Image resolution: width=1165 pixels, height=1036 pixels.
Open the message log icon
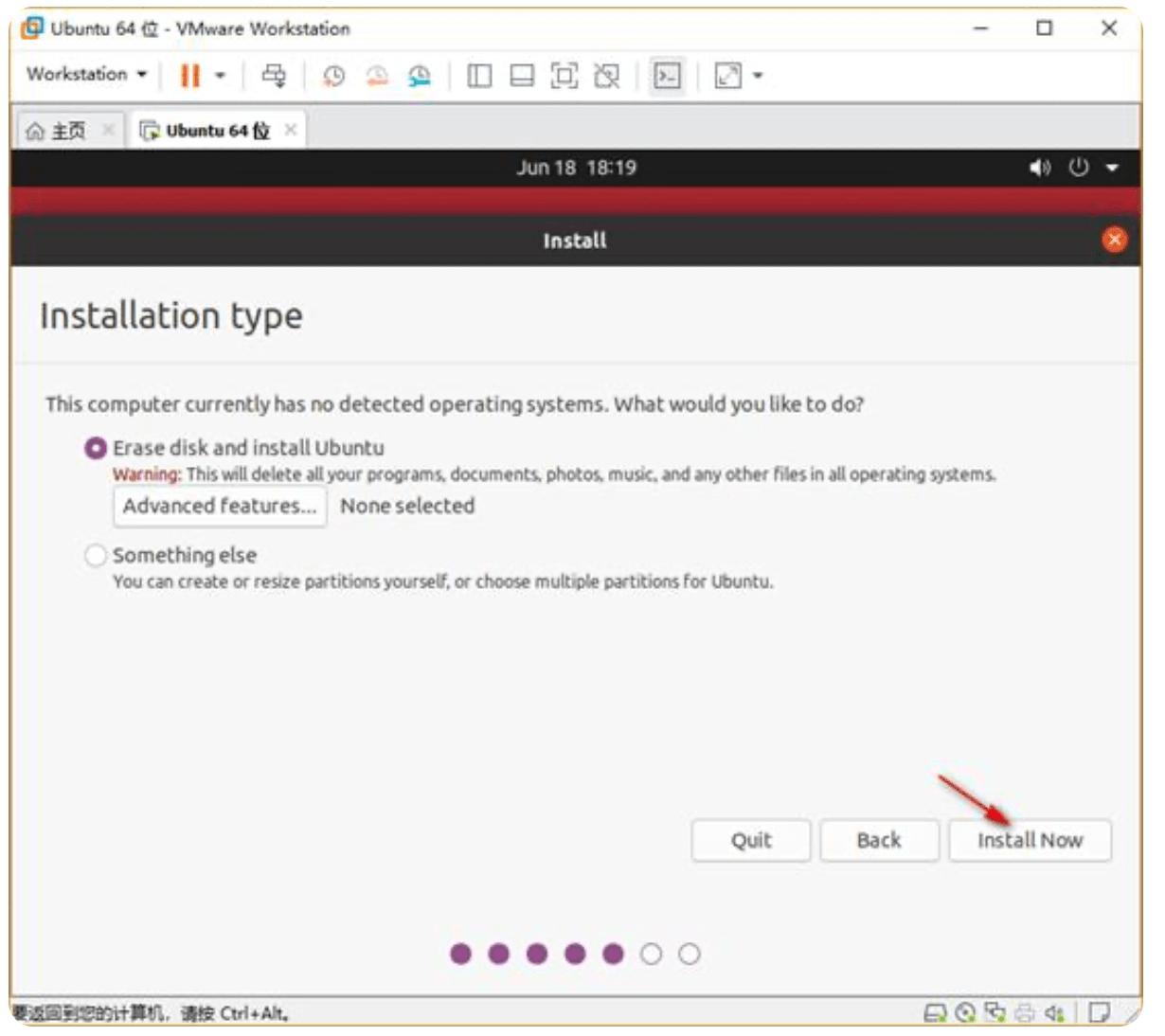(1099, 1012)
